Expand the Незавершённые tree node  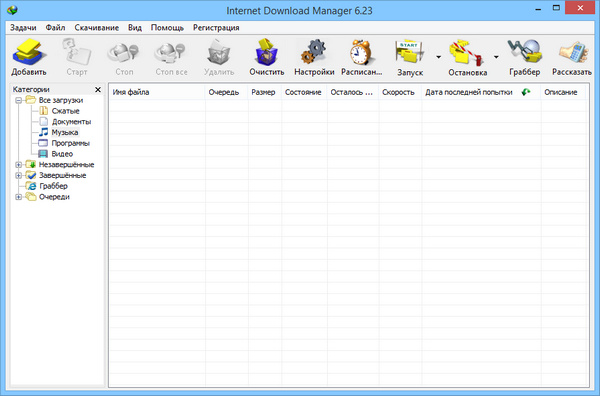(18, 165)
